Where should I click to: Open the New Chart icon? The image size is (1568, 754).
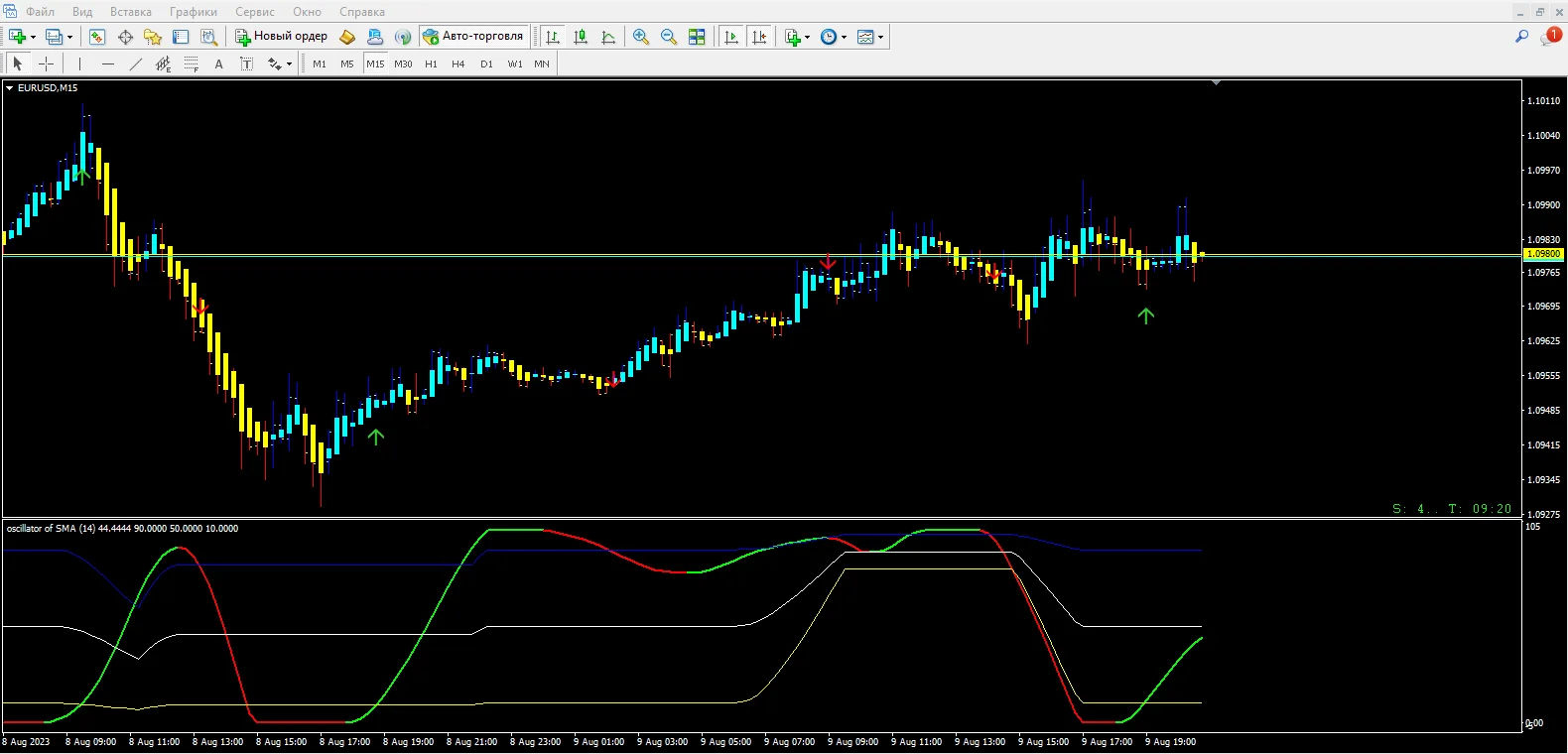(17, 37)
